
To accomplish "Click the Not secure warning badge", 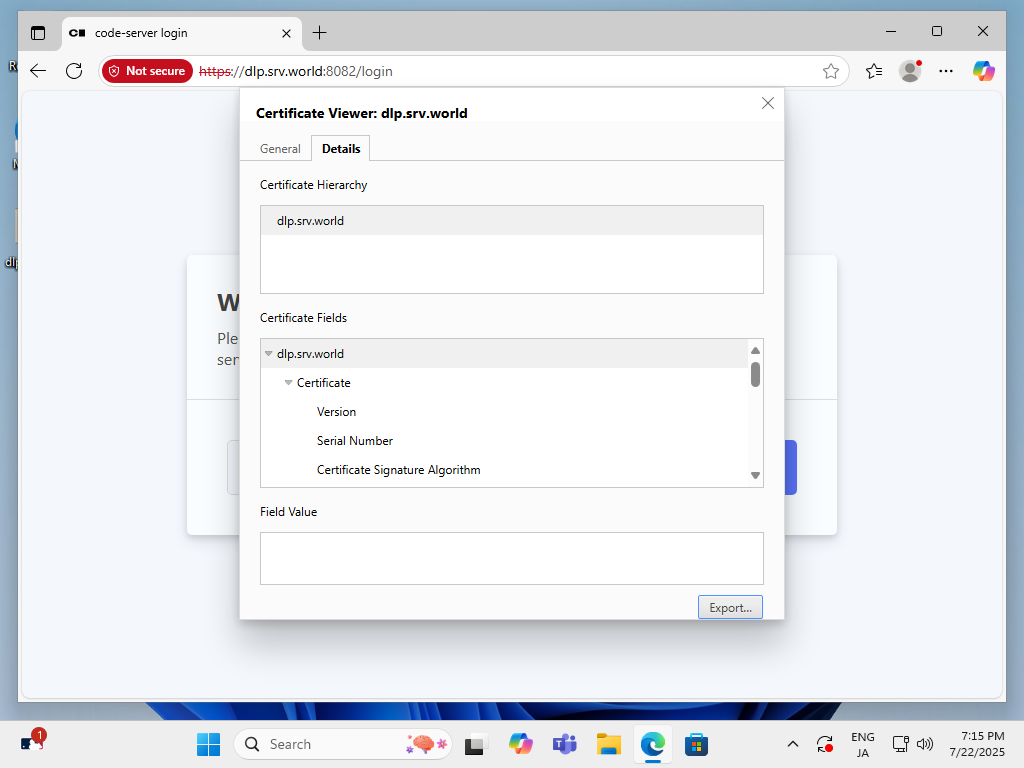I will point(147,71).
